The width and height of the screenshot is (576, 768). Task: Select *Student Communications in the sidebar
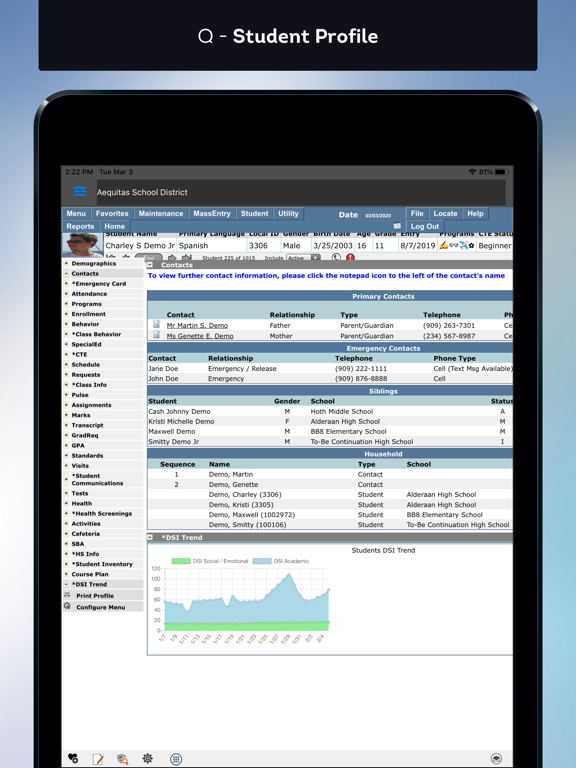97,480
